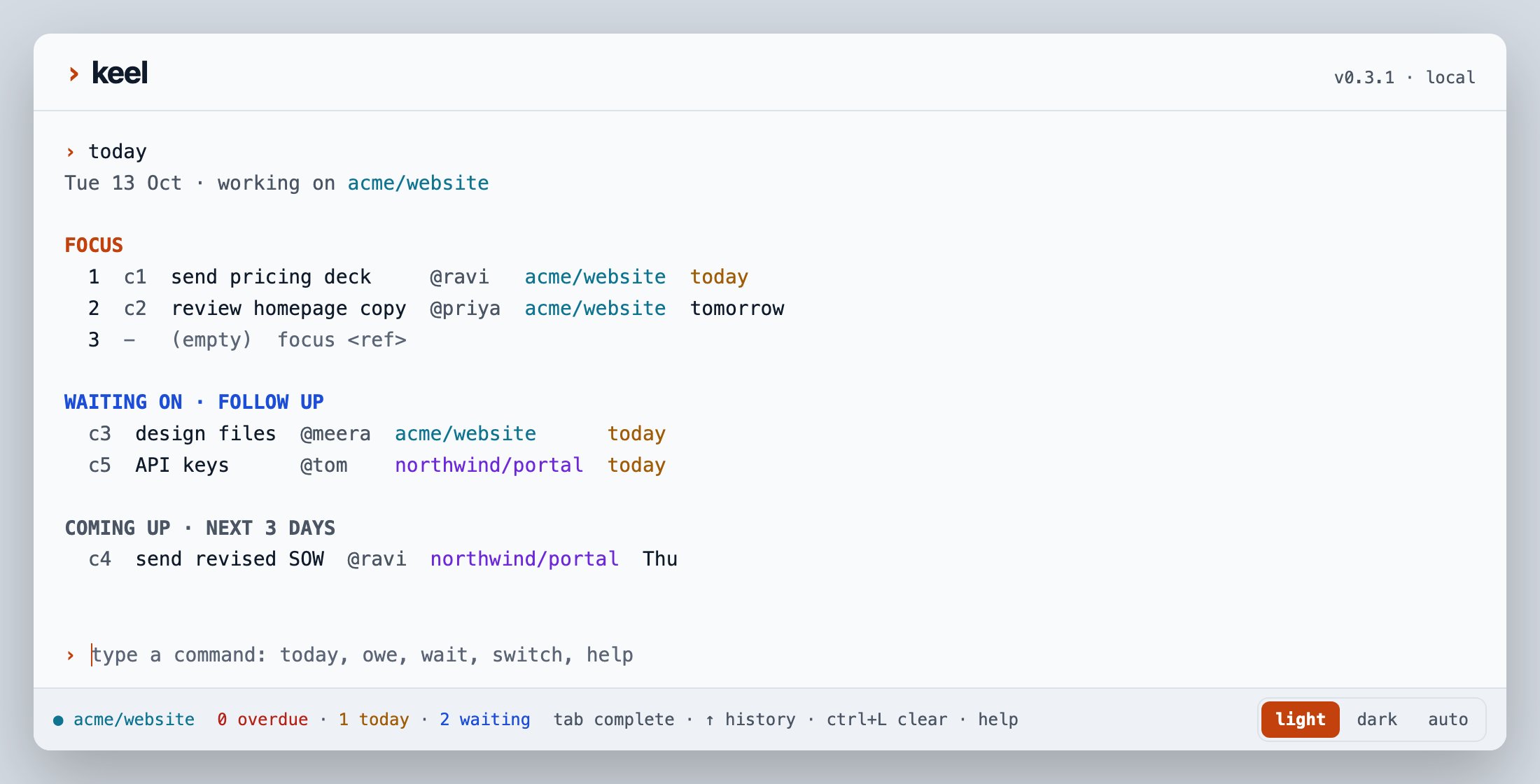Screen dimensions: 1540x784
Task: Select the 'send revised SOW' item
Action: 230,559
